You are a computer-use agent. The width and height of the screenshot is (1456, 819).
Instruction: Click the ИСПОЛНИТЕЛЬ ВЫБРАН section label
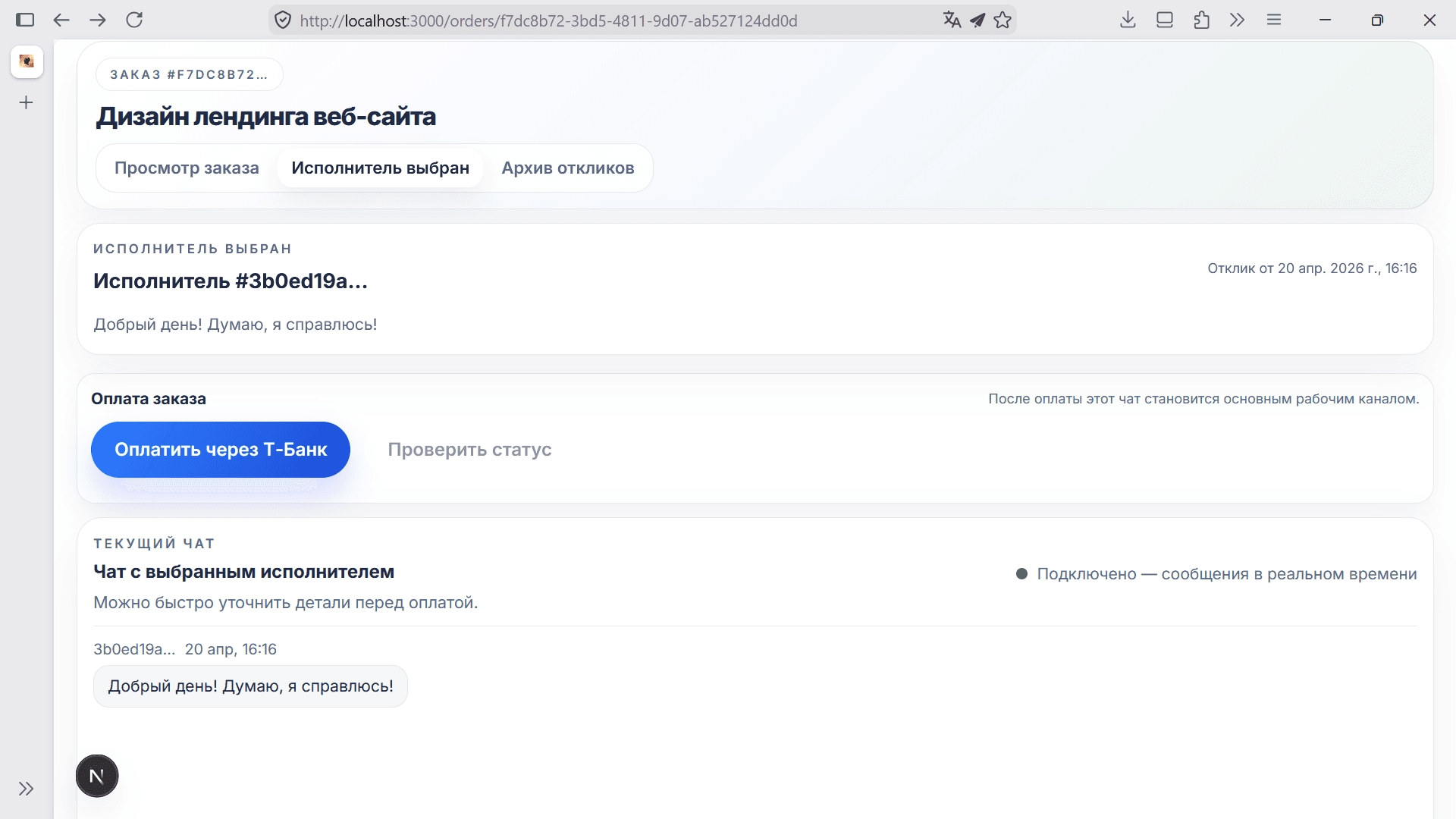[x=193, y=249]
